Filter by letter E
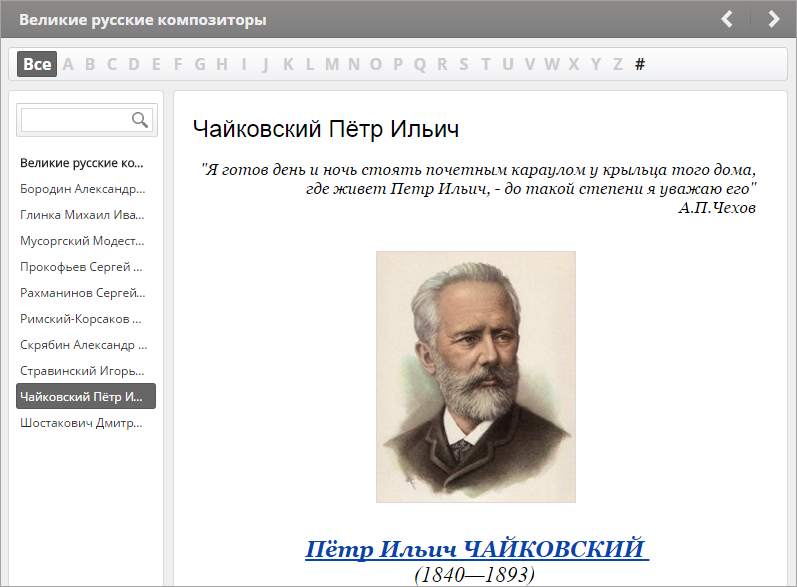The width and height of the screenshot is (797, 587). point(156,64)
